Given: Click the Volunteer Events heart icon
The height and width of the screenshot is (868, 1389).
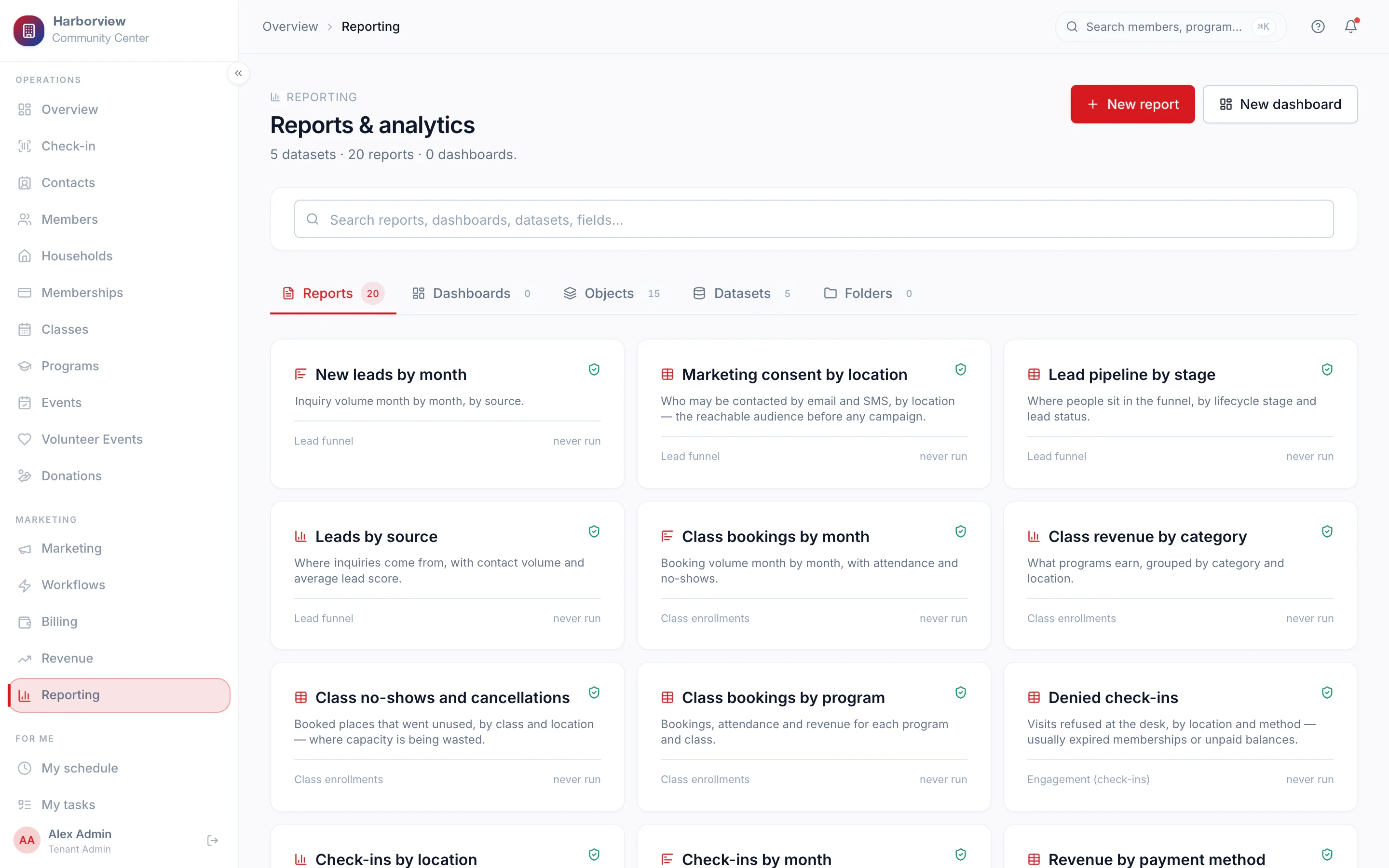Looking at the screenshot, I should click(25, 439).
